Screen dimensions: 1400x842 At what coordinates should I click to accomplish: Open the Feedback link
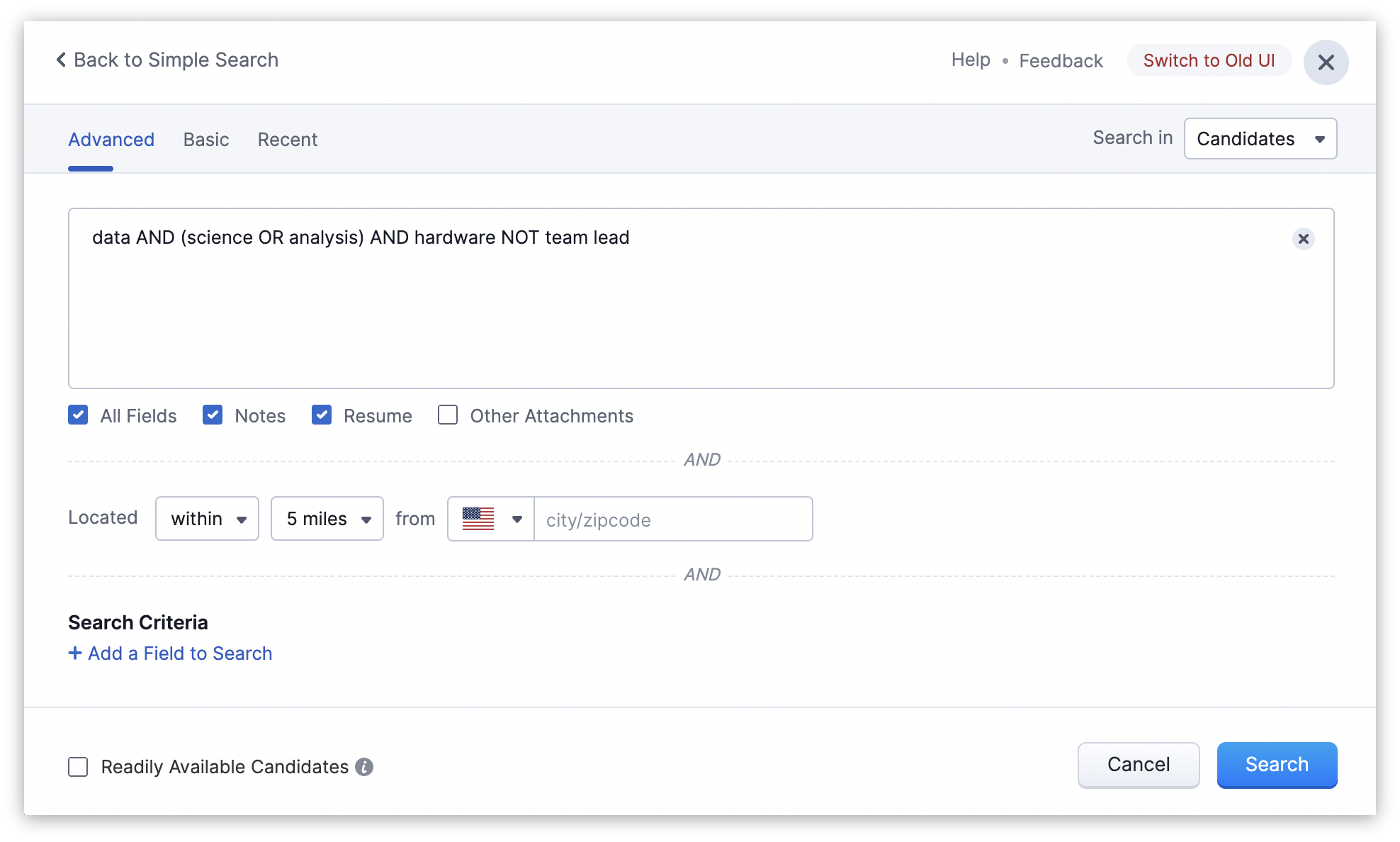coord(1061,61)
